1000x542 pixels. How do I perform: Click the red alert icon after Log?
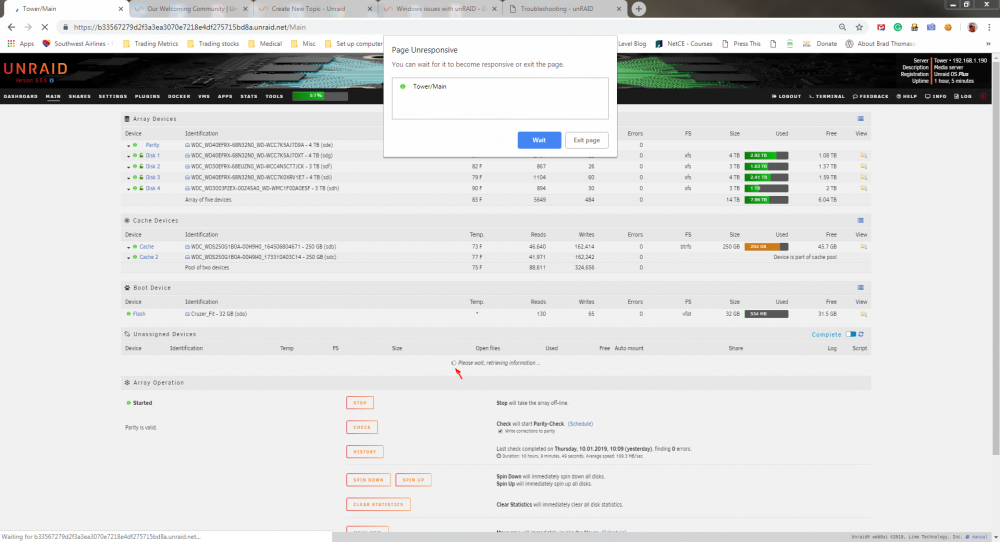pos(983,96)
